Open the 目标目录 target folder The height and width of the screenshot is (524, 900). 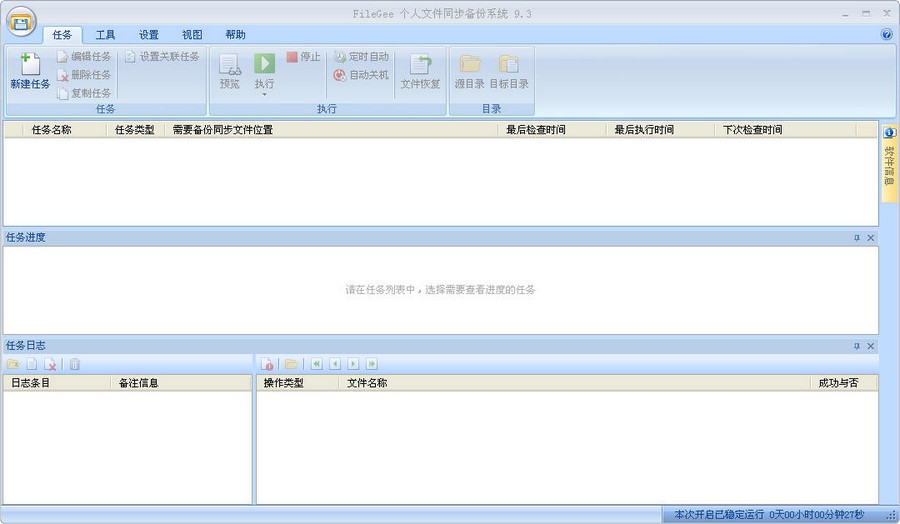pos(509,71)
